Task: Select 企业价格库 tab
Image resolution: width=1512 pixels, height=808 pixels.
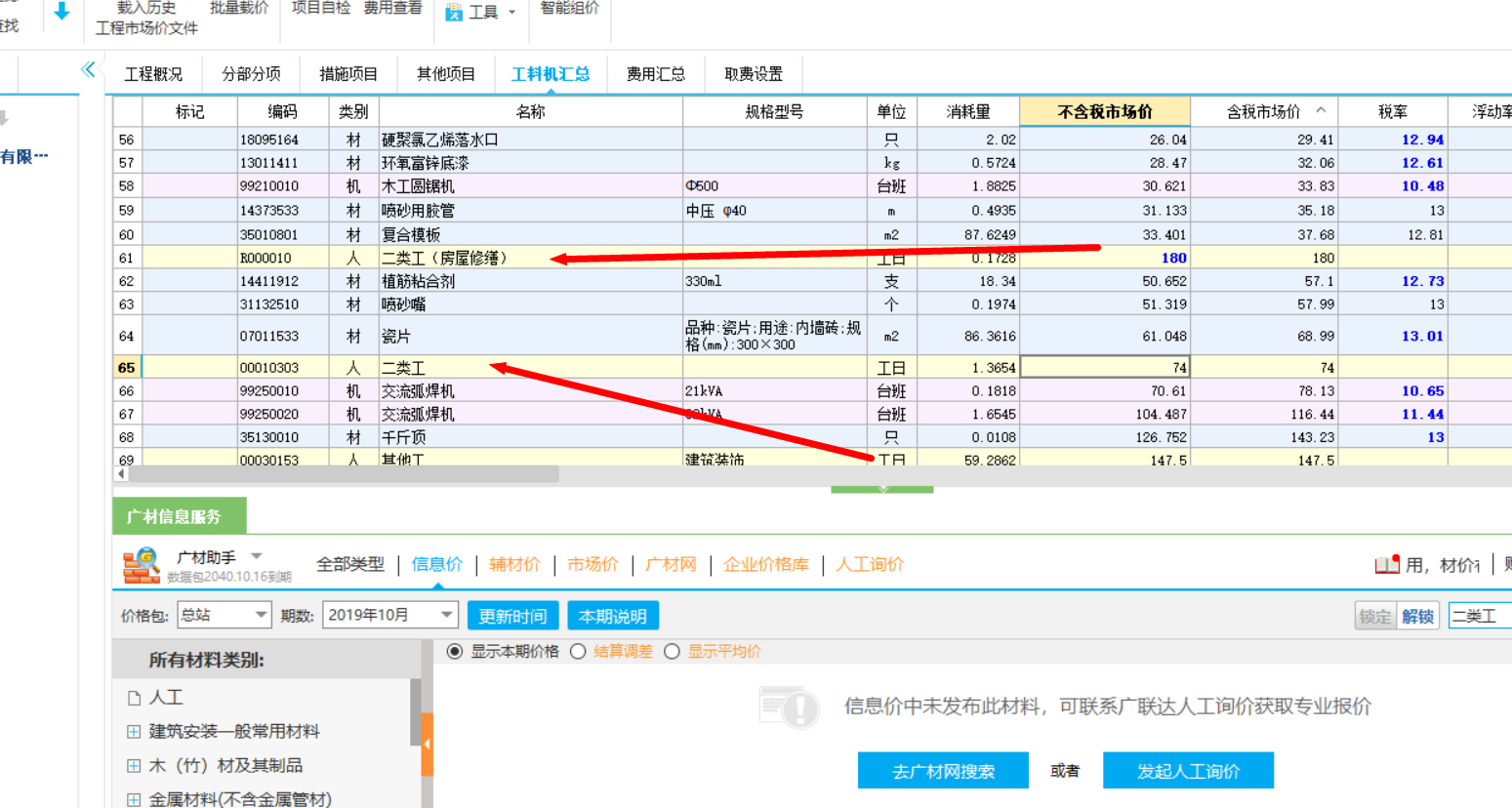Action: point(766,564)
